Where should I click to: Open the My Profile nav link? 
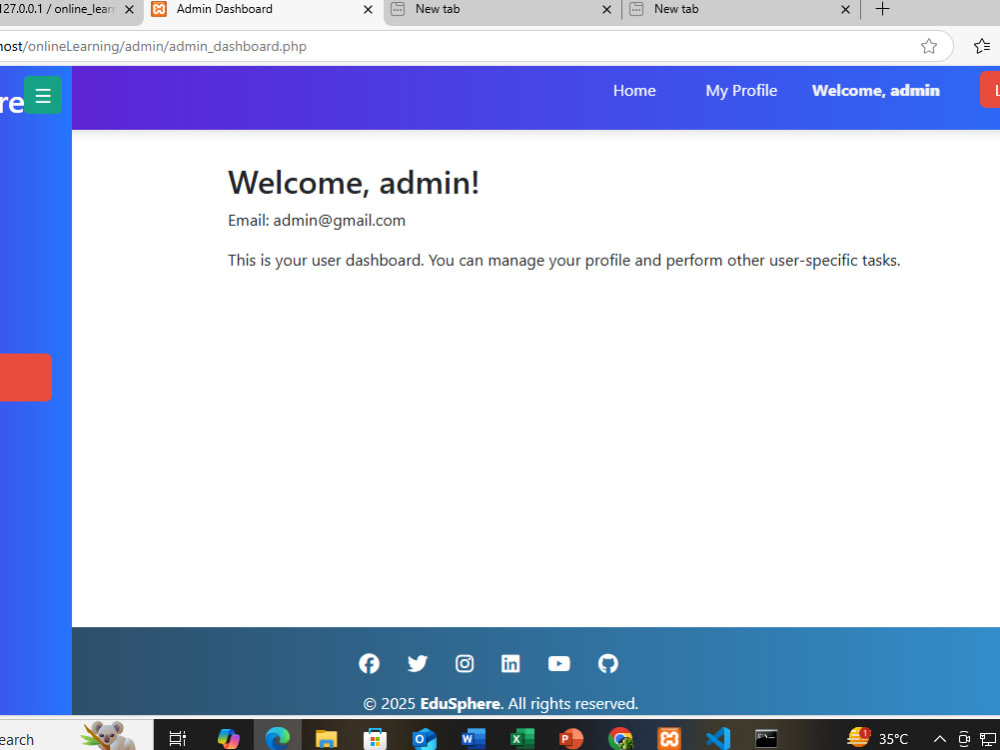741,91
